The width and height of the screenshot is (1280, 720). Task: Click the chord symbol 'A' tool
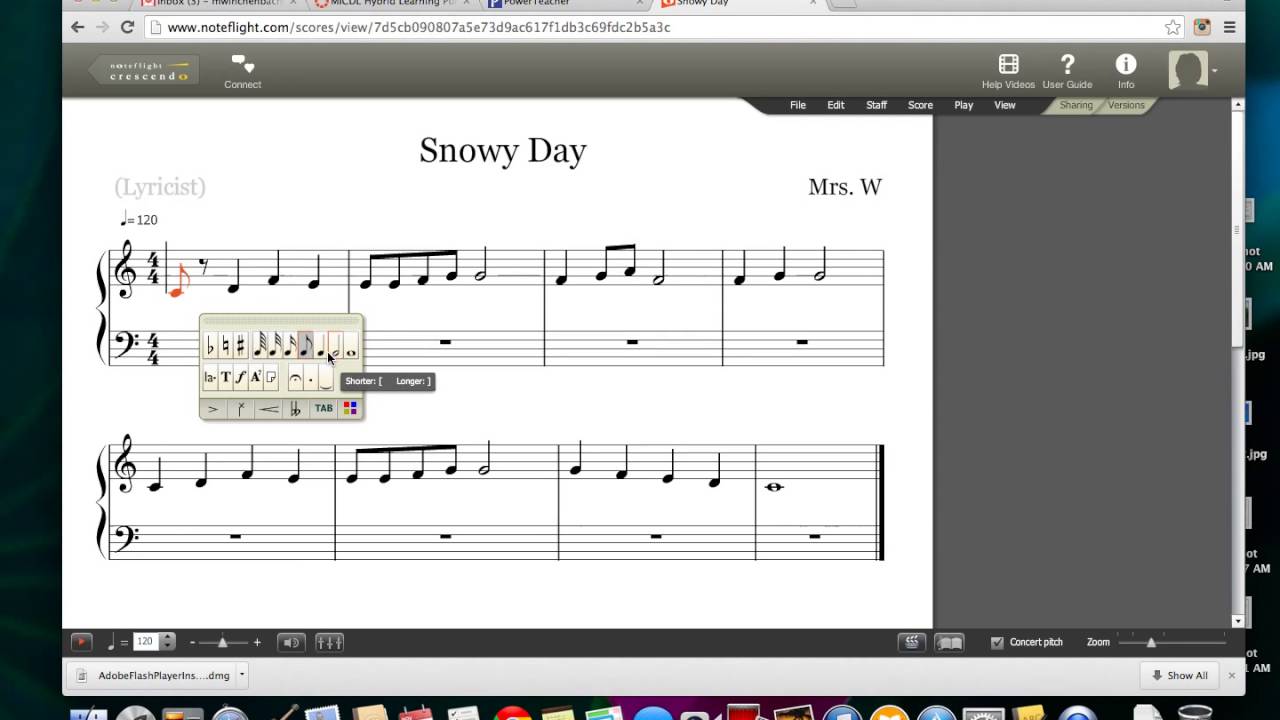256,377
